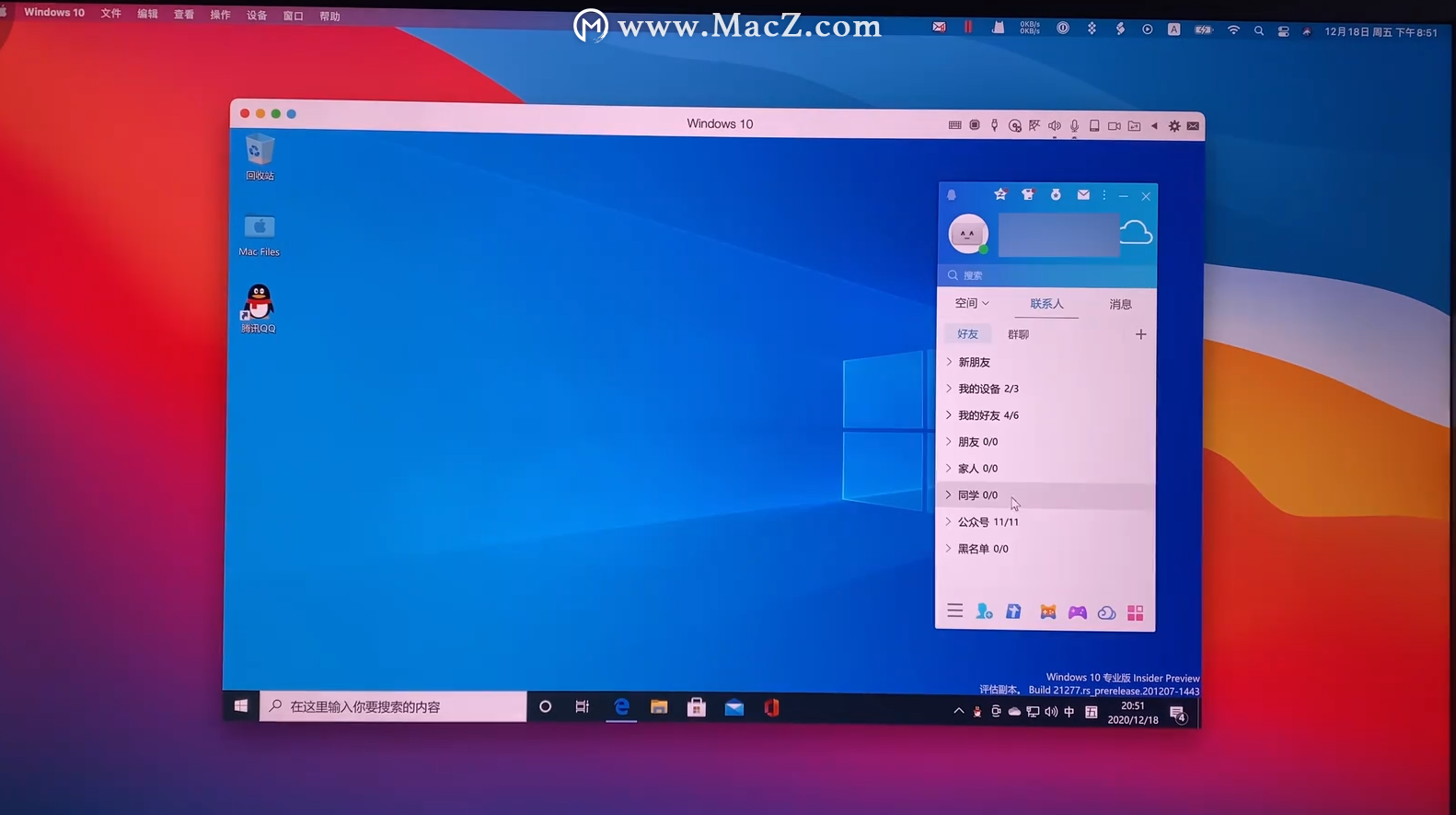Viewport: 1456px width, 815px height.
Task: Open Weiyun cloud icon in QQ bottom bar
Action: pyautogui.click(x=1107, y=612)
